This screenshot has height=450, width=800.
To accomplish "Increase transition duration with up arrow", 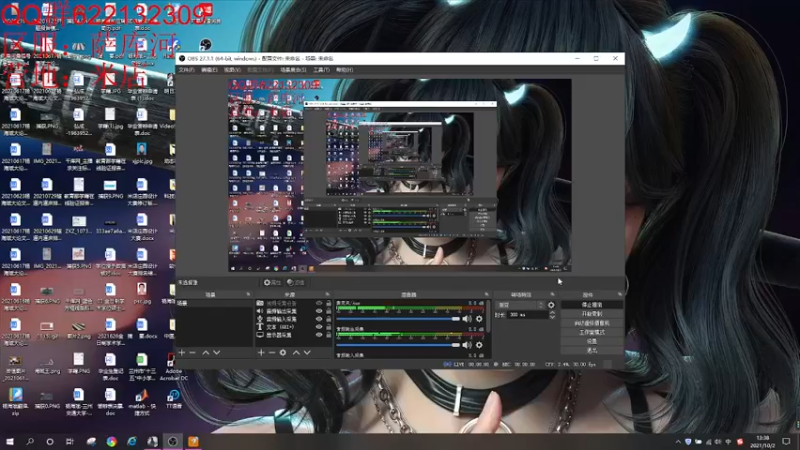I will 552,313.
